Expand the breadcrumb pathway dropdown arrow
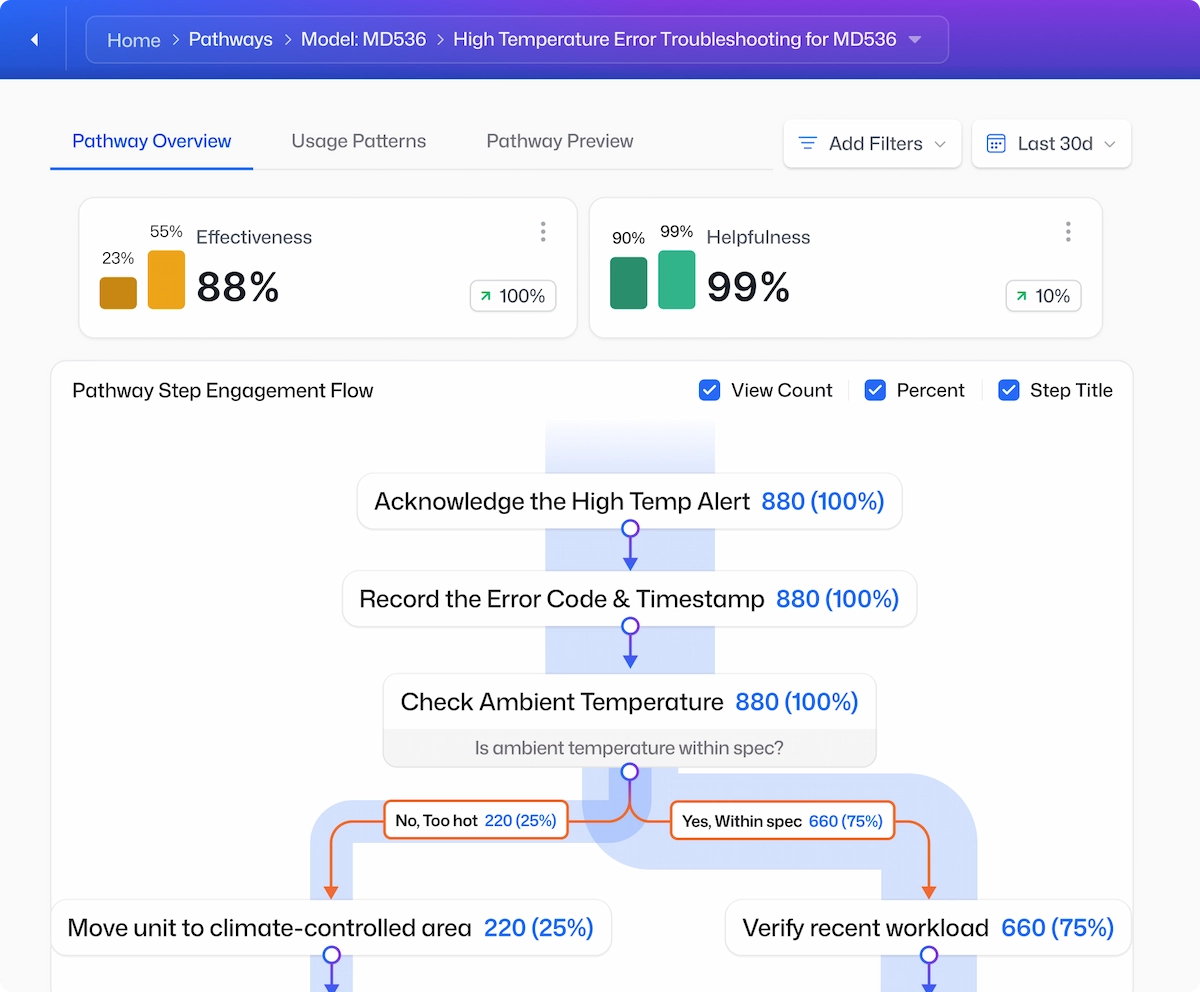Viewport: 1200px width, 992px height. tap(915, 40)
